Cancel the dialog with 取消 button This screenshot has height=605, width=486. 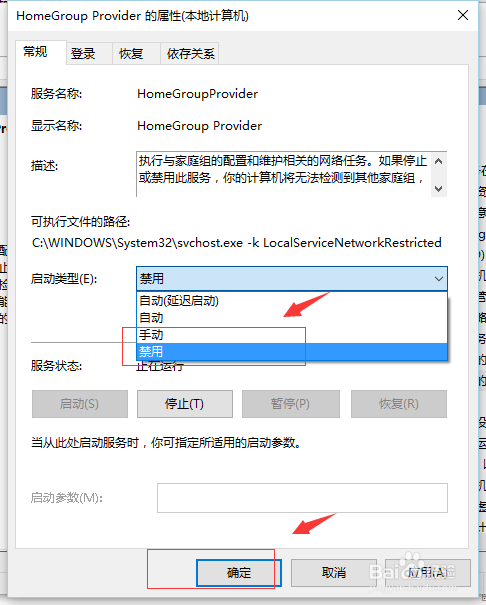click(x=334, y=573)
